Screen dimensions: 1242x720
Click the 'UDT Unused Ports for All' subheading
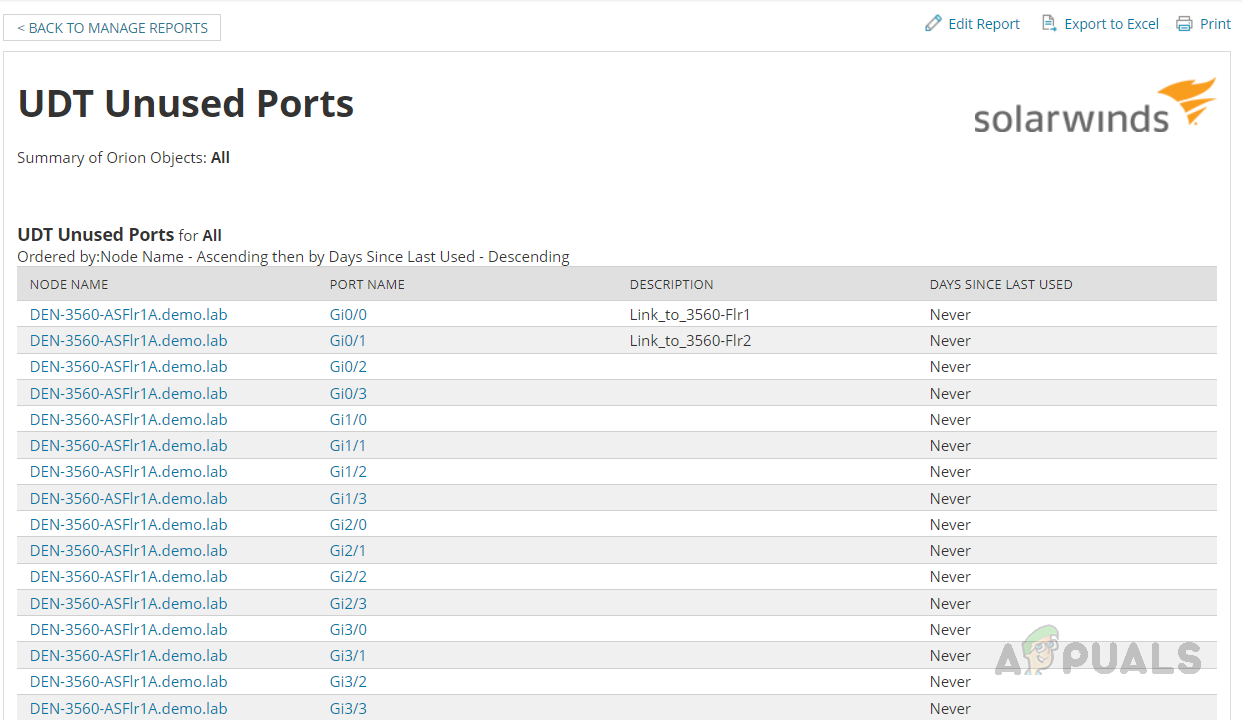(x=120, y=235)
